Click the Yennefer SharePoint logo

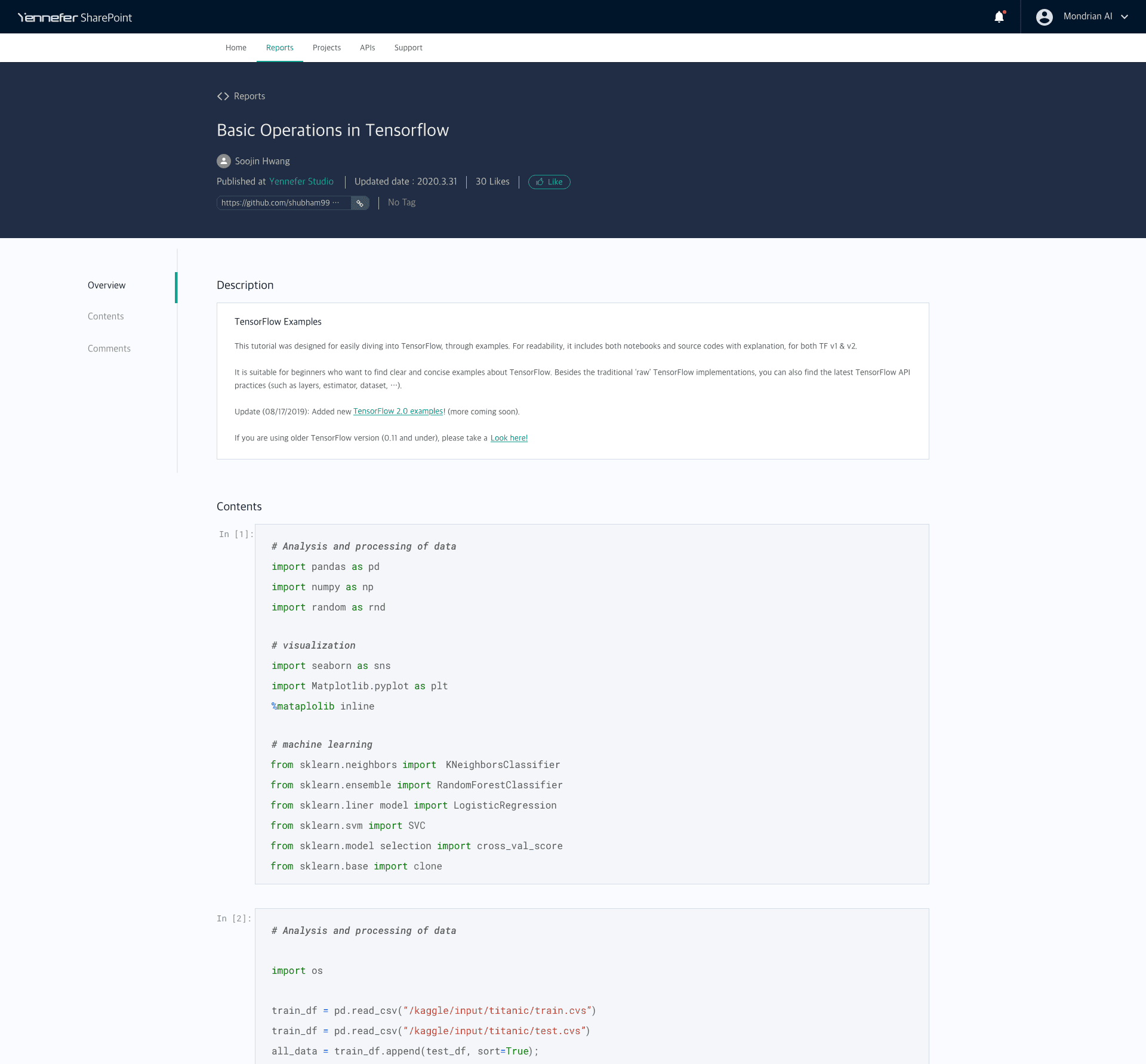[74, 17]
